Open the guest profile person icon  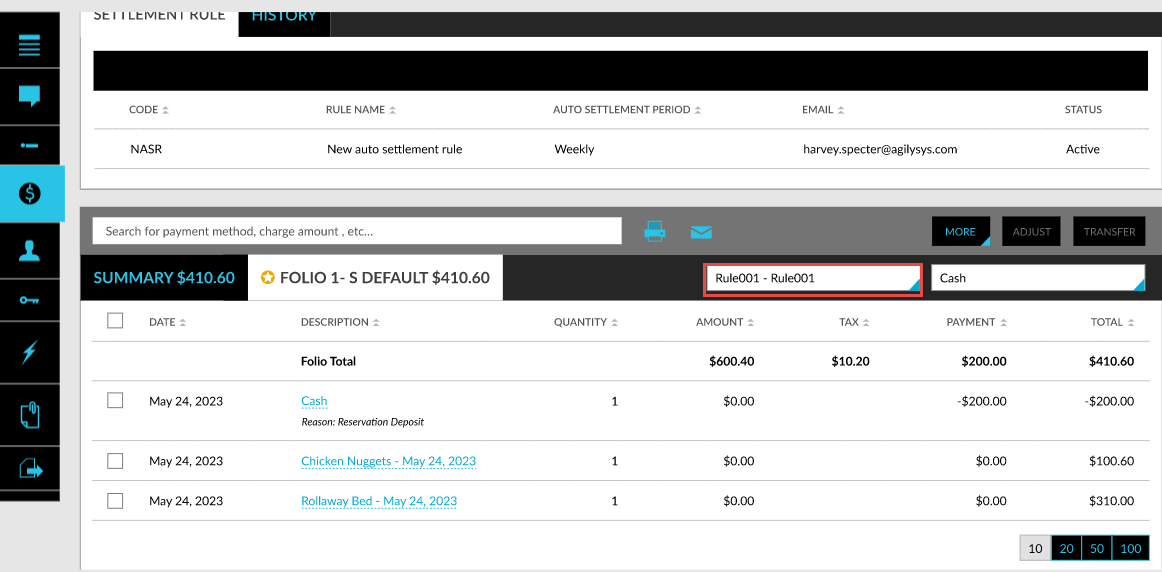30,250
